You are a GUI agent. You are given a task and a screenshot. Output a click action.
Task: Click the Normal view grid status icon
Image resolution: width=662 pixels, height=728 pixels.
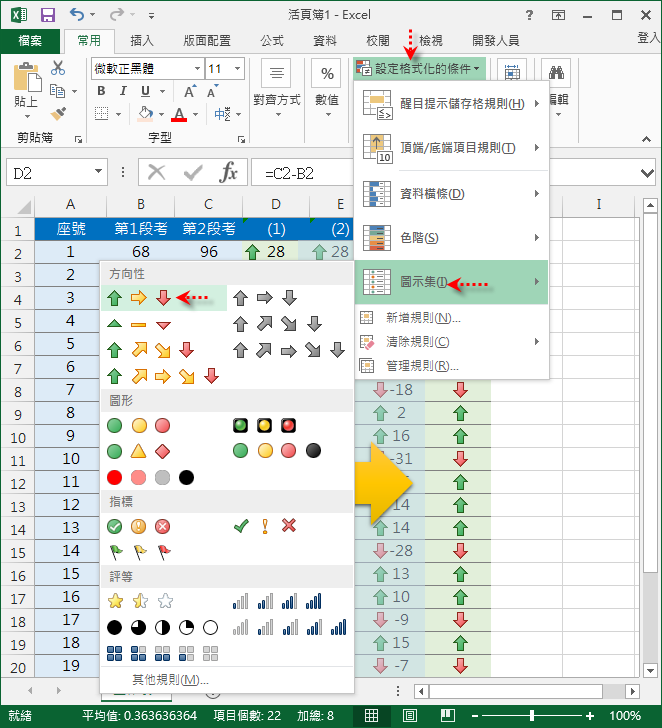[371, 715]
